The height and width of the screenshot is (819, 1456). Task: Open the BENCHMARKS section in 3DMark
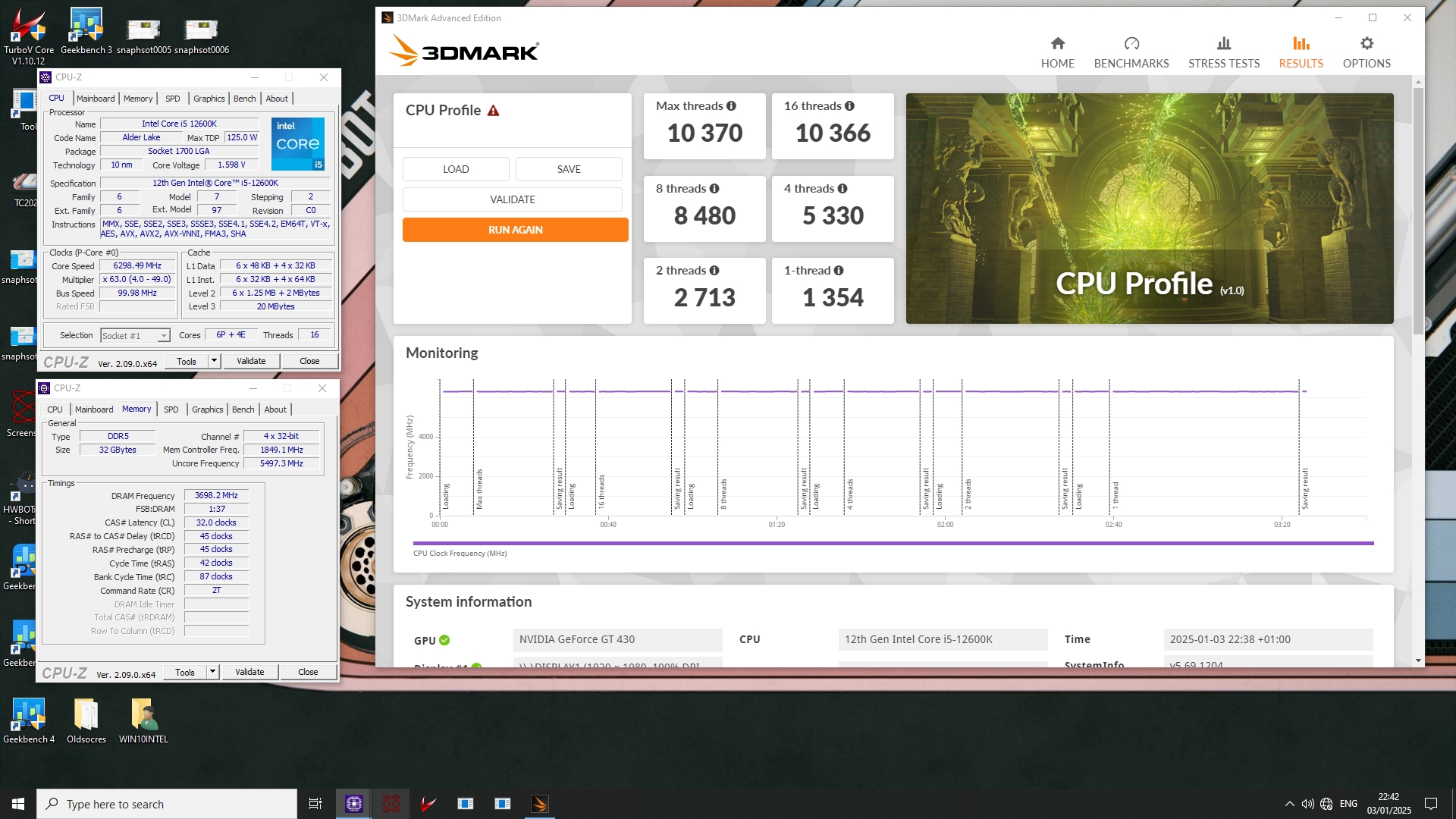tap(1131, 52)
